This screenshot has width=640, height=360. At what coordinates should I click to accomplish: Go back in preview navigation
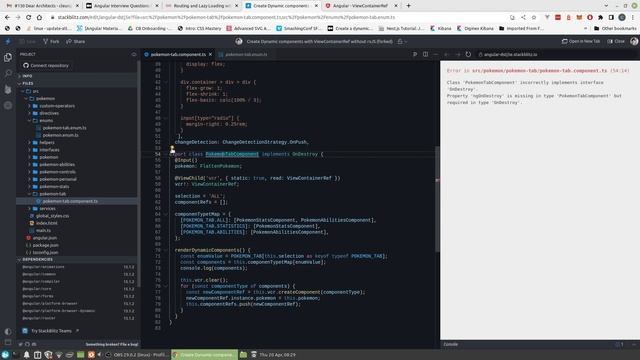point(447,54)
